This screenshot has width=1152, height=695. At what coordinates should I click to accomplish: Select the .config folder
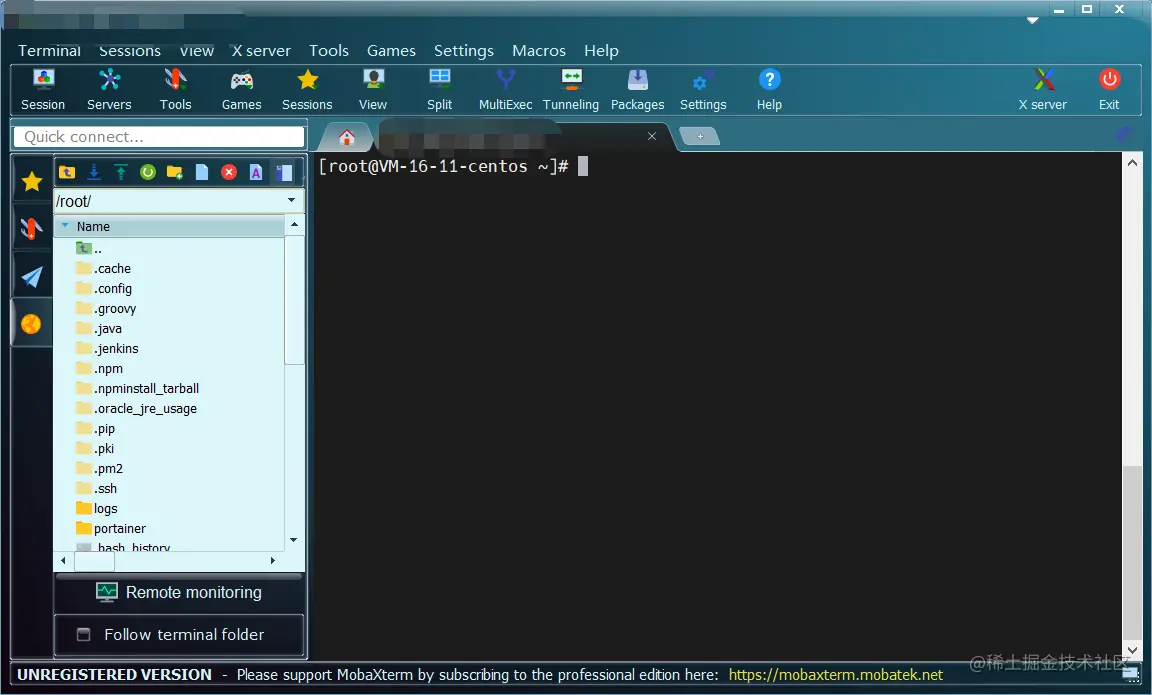(104, 288)
